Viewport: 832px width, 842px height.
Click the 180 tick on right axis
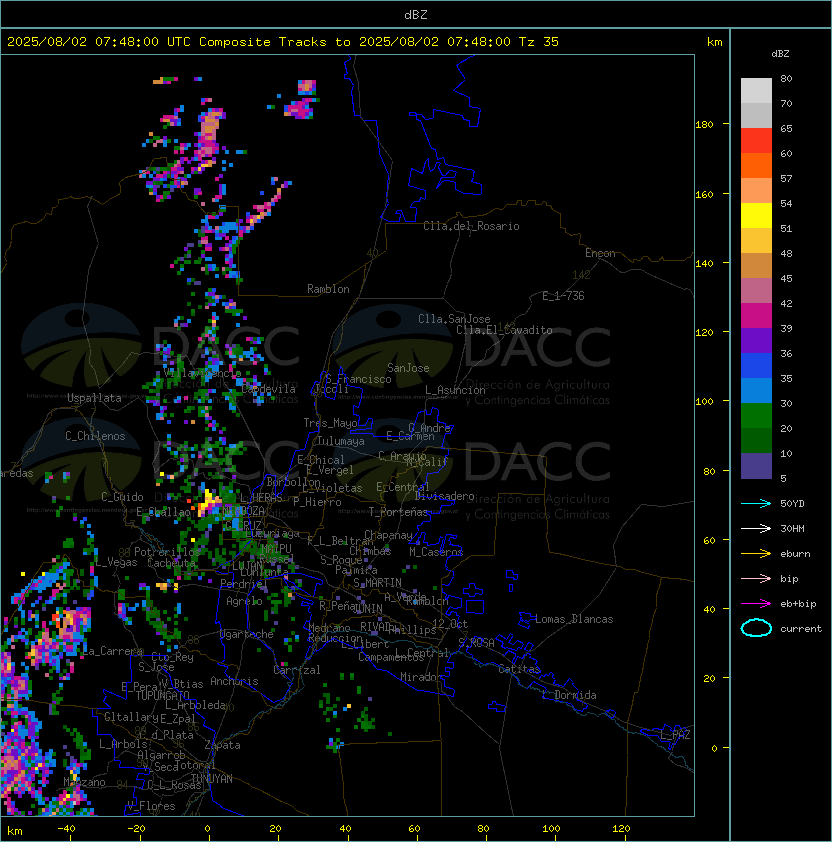pyautogui.click(x=704, y=125)
